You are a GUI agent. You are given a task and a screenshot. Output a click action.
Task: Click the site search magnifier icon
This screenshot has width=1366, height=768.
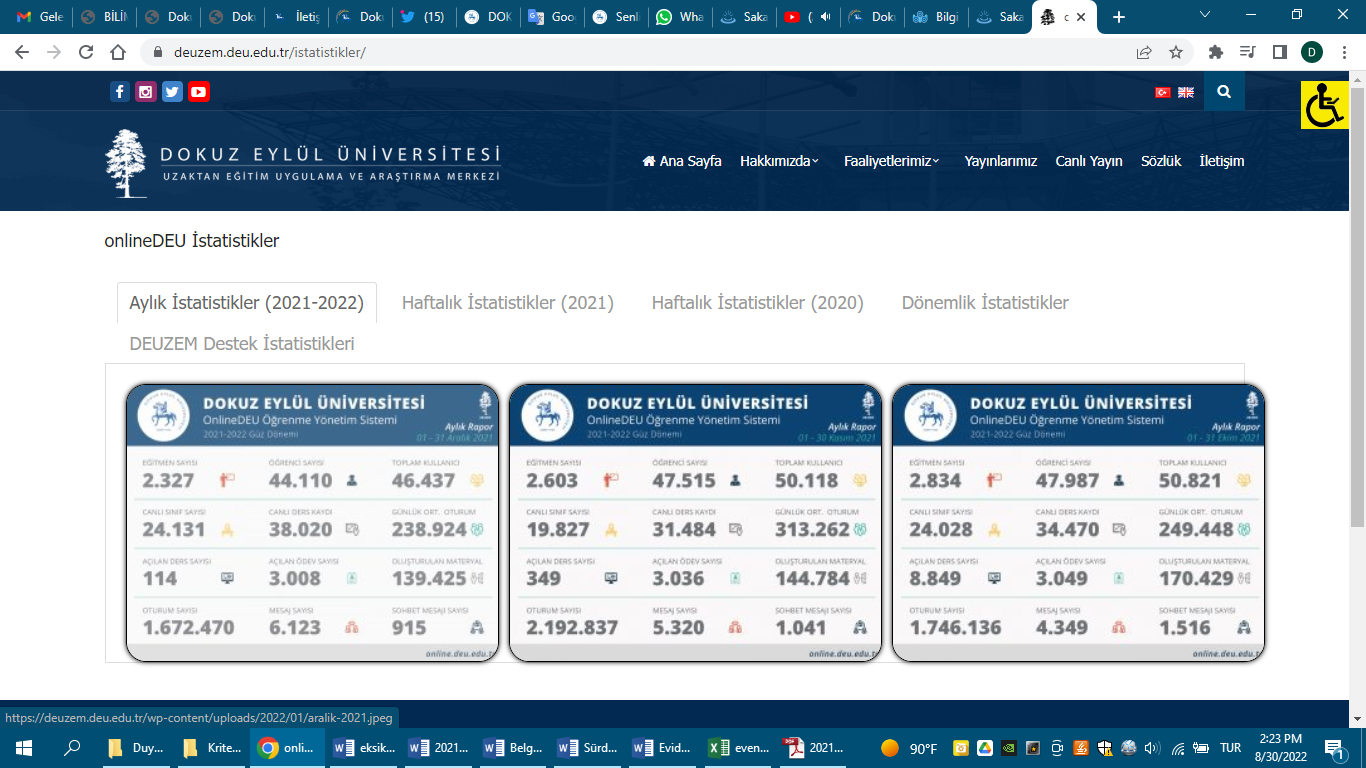pyautogui.click(x=1224, y=91)
